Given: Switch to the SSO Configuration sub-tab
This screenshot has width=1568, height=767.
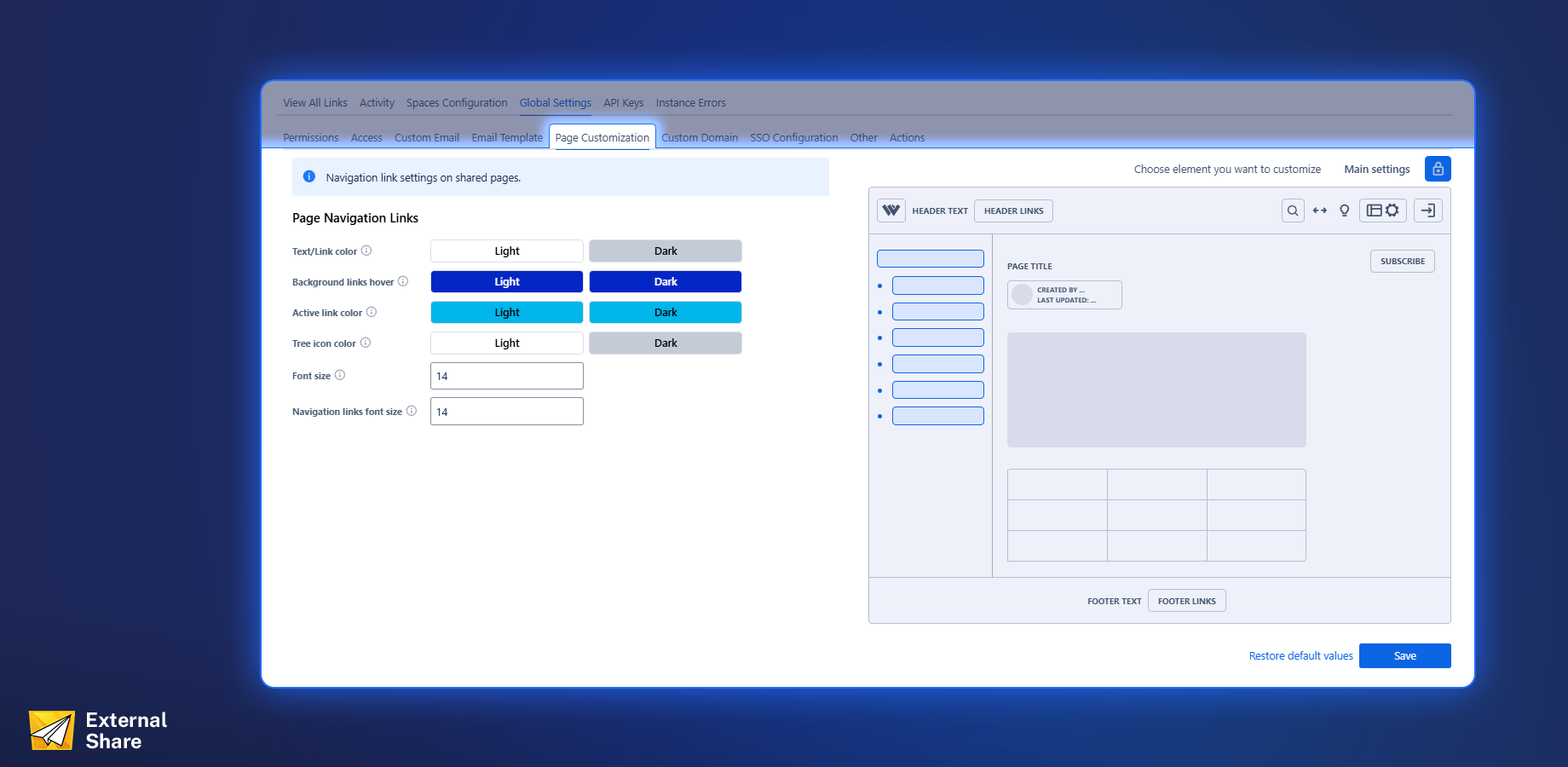Looking at the screenshot, I should click(x=794, y=137).
